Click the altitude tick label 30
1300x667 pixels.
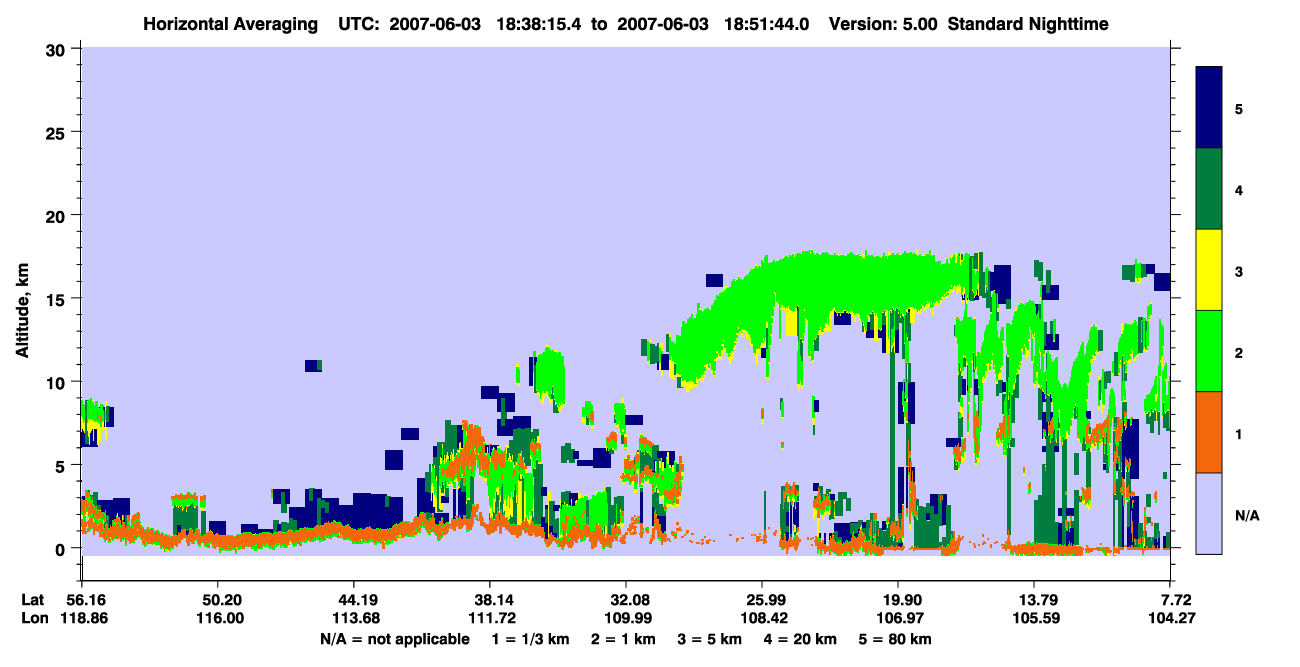(57, 49)
